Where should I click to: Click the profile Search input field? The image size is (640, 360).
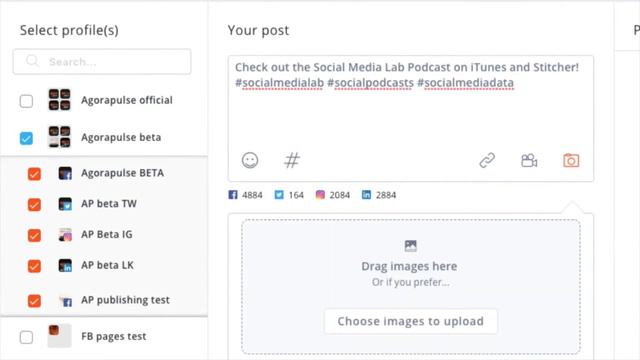pyautogui.click(x=102, y=62)
